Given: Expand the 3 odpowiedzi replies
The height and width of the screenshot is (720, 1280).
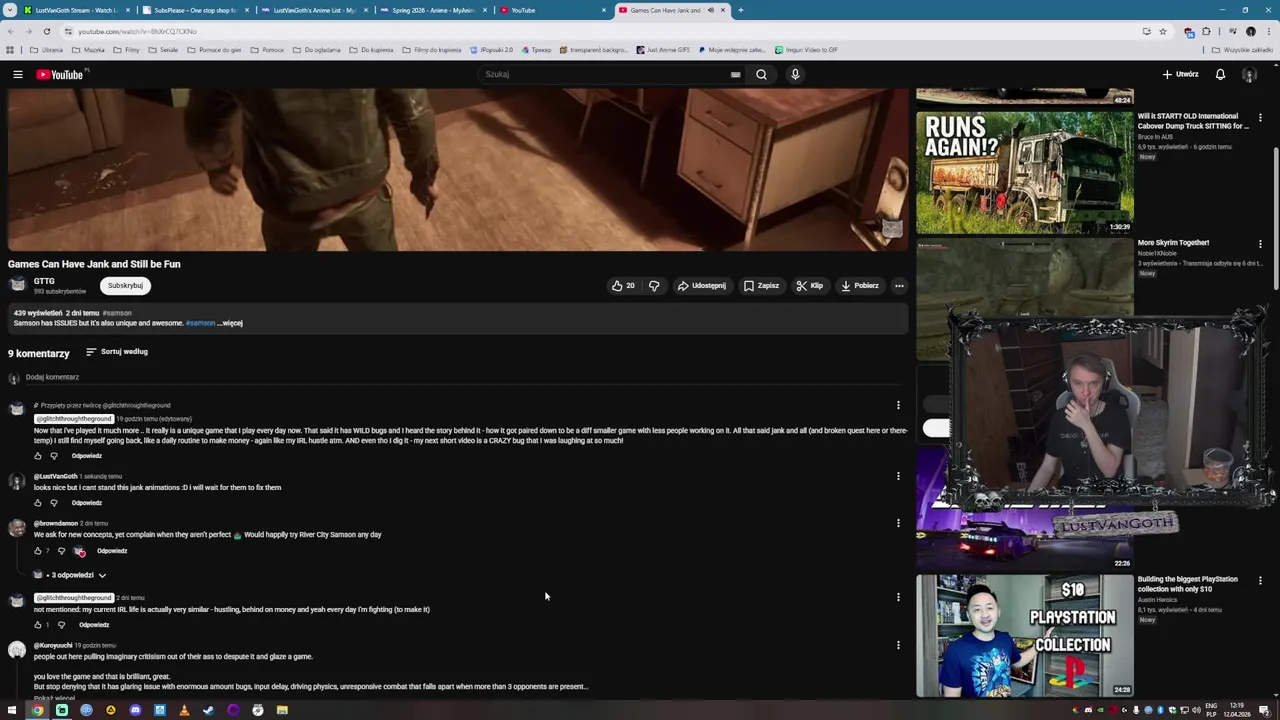Looking at the screenshot, I should (x=70, y=575).
